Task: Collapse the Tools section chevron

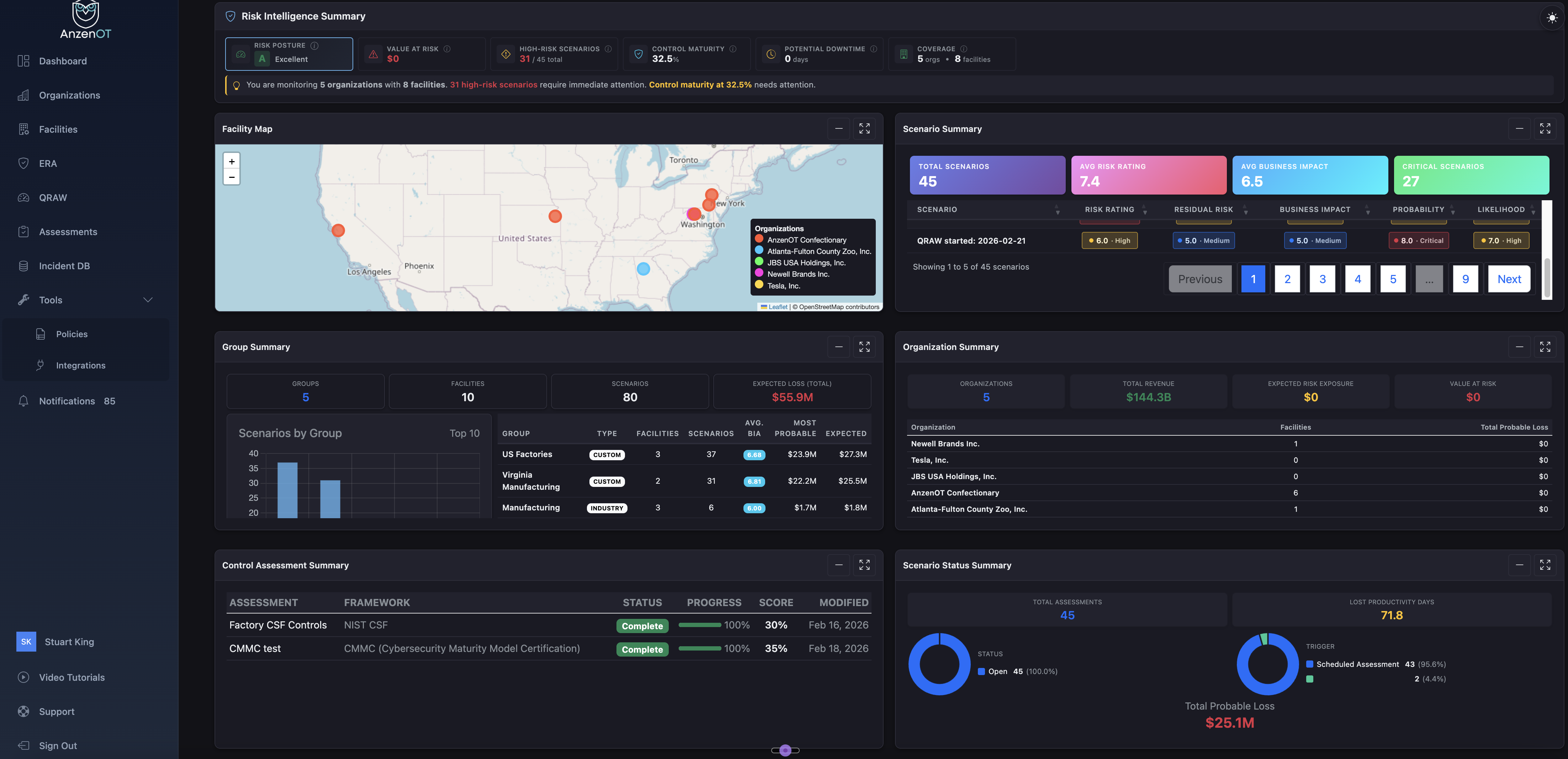Action: 148,299
